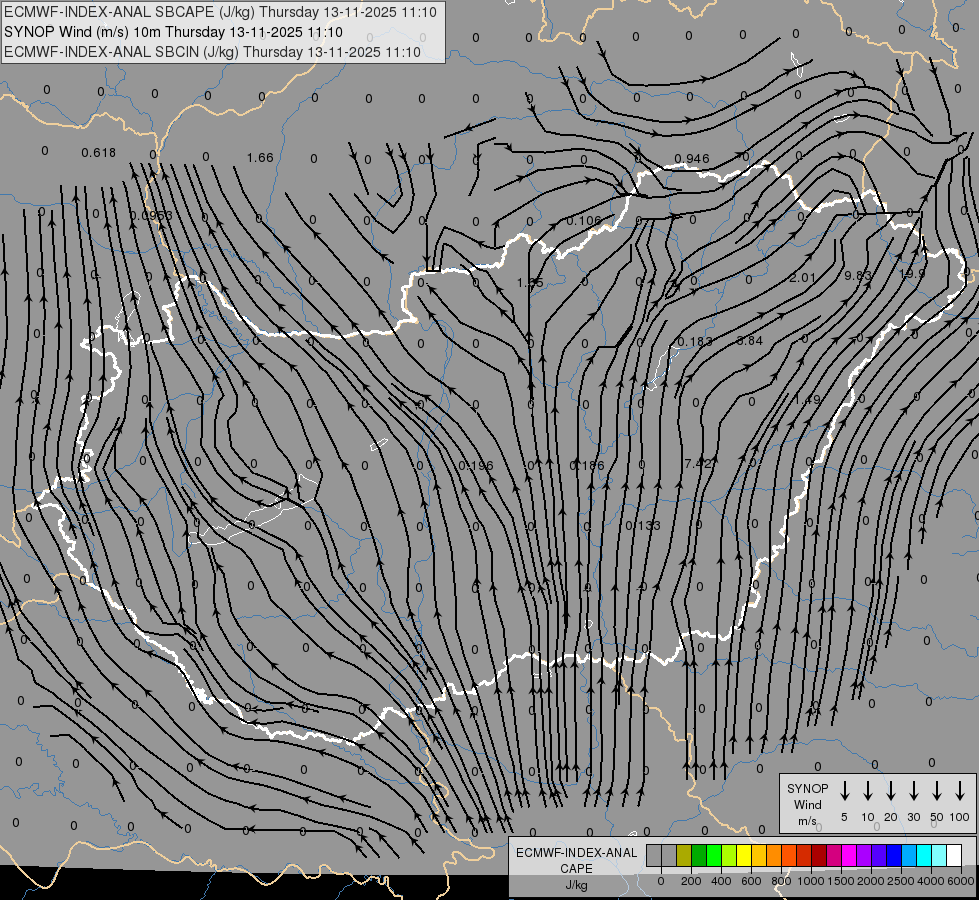Screen dimensions: 979x900
Task: Click the 'SYNOP Wind m/s' legend label
Action: [807, 804]
